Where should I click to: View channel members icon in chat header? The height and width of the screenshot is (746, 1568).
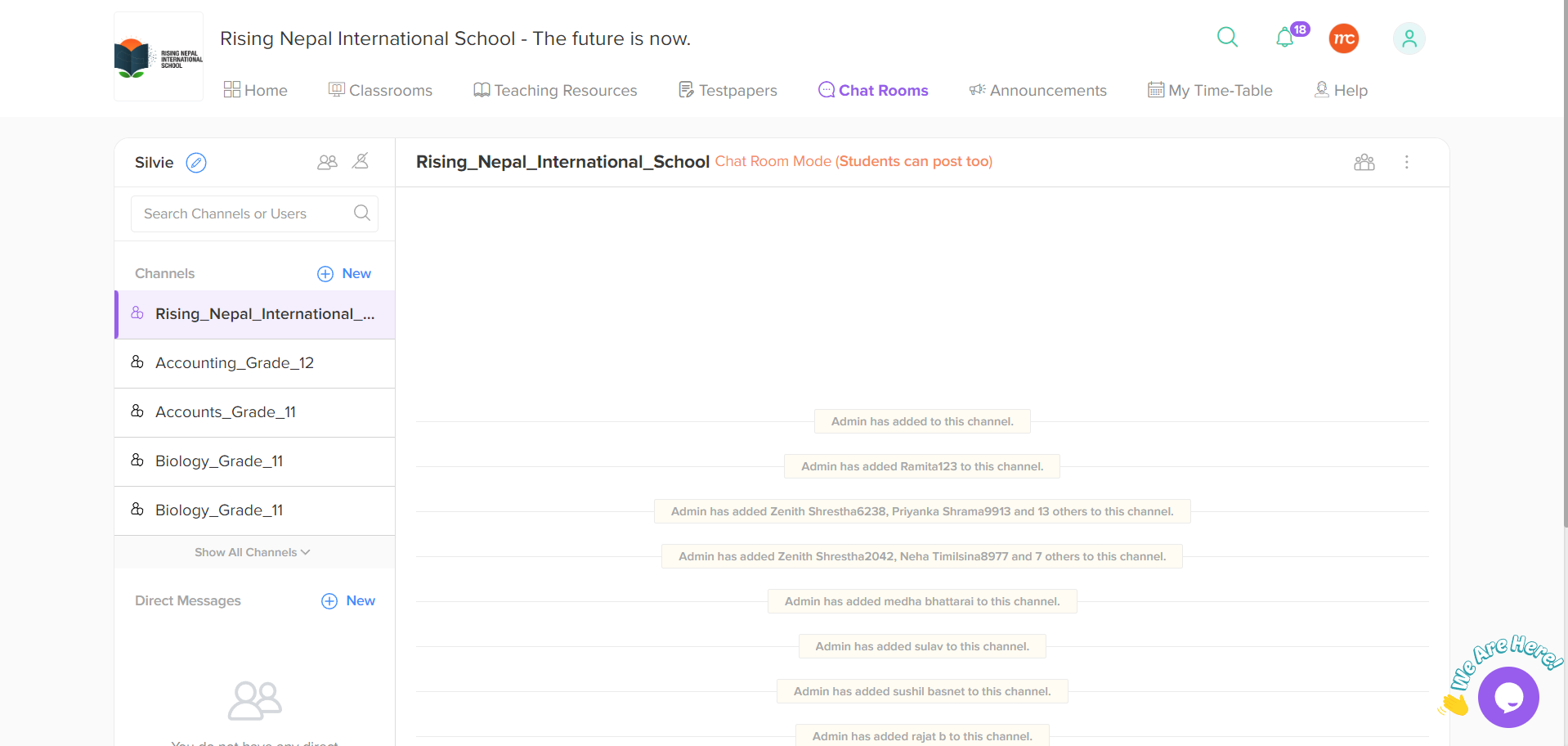(1364, 162)
